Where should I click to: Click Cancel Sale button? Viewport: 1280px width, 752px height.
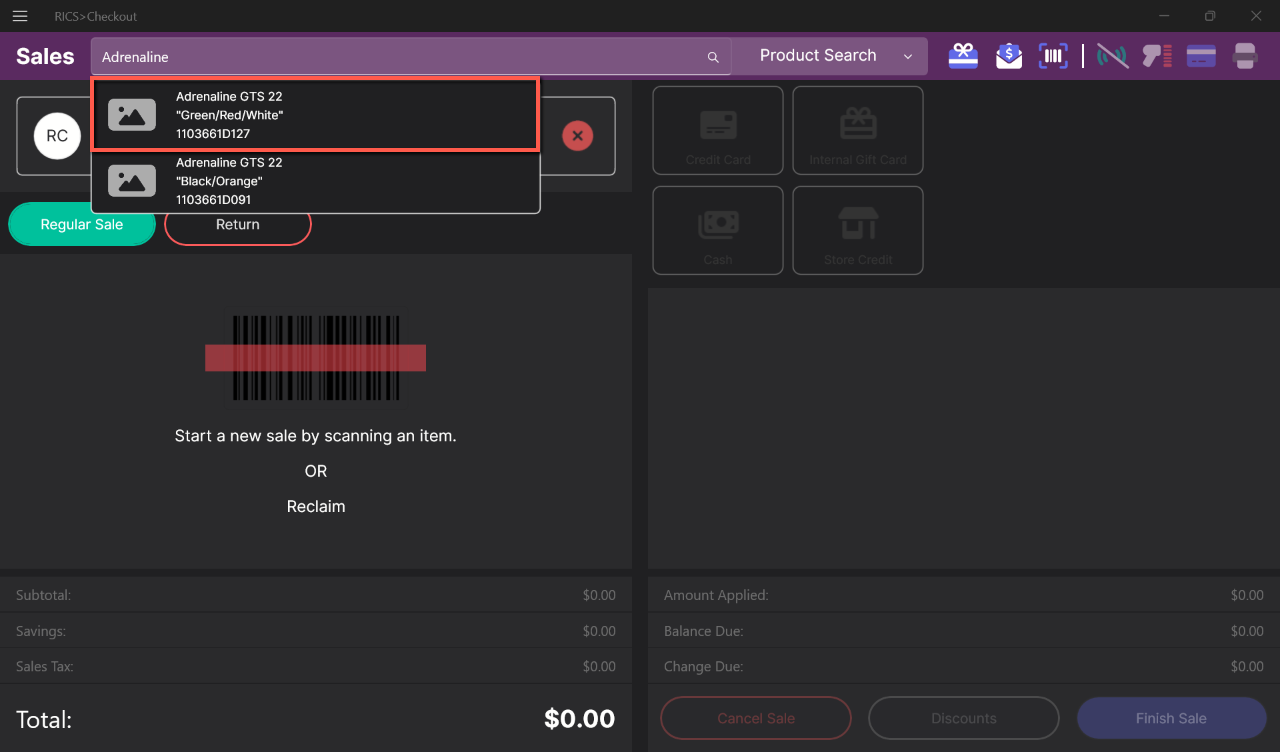(x=756, y=718)
